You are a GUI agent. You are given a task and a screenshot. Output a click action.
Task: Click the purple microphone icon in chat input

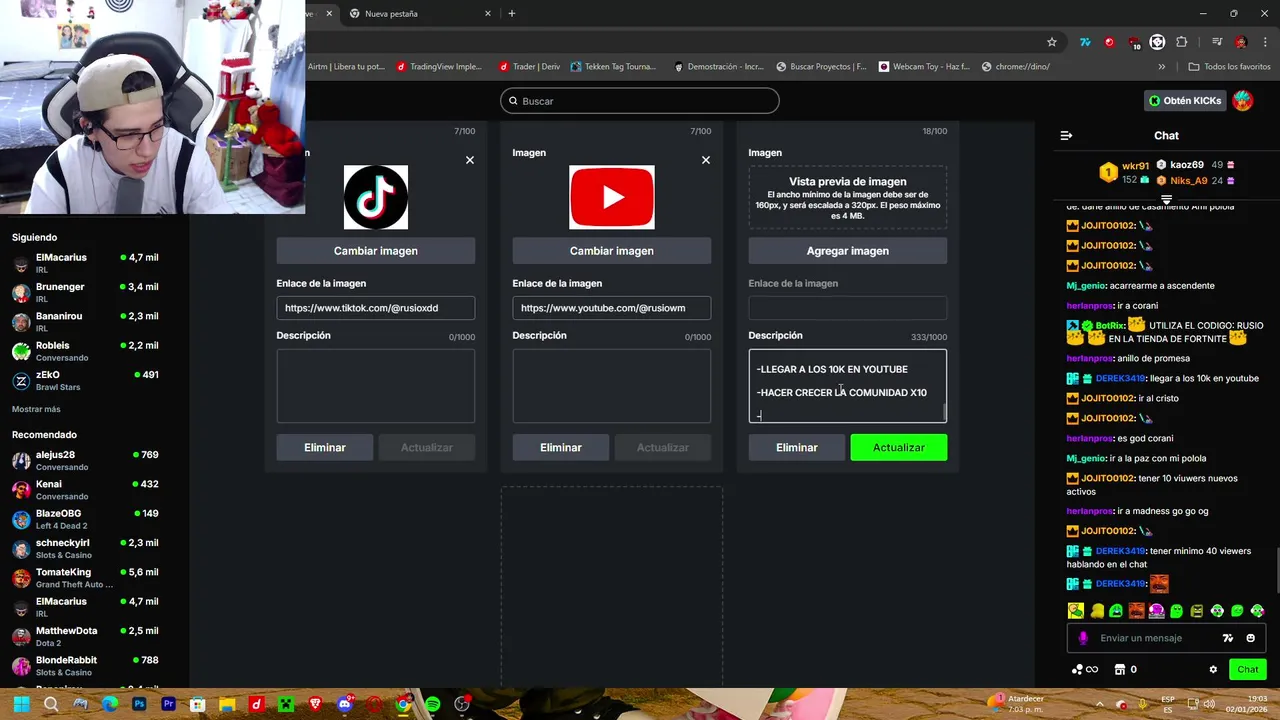point(1083,638)
